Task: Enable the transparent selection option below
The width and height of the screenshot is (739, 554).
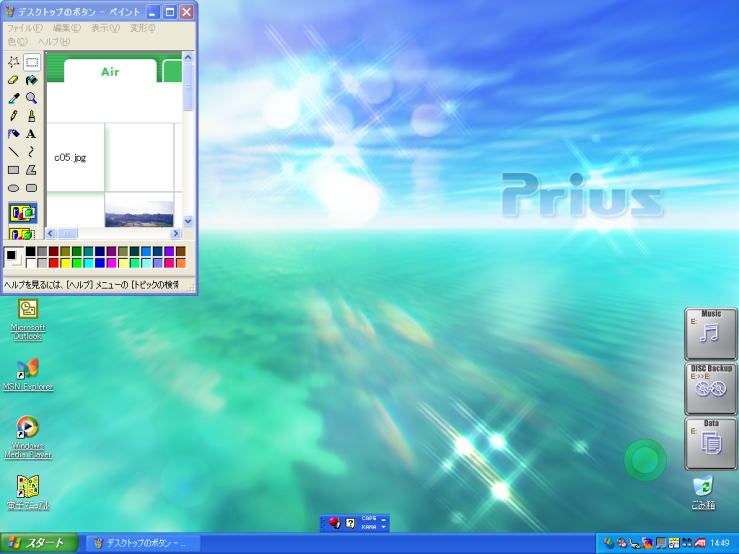Action: coord(23,233)
